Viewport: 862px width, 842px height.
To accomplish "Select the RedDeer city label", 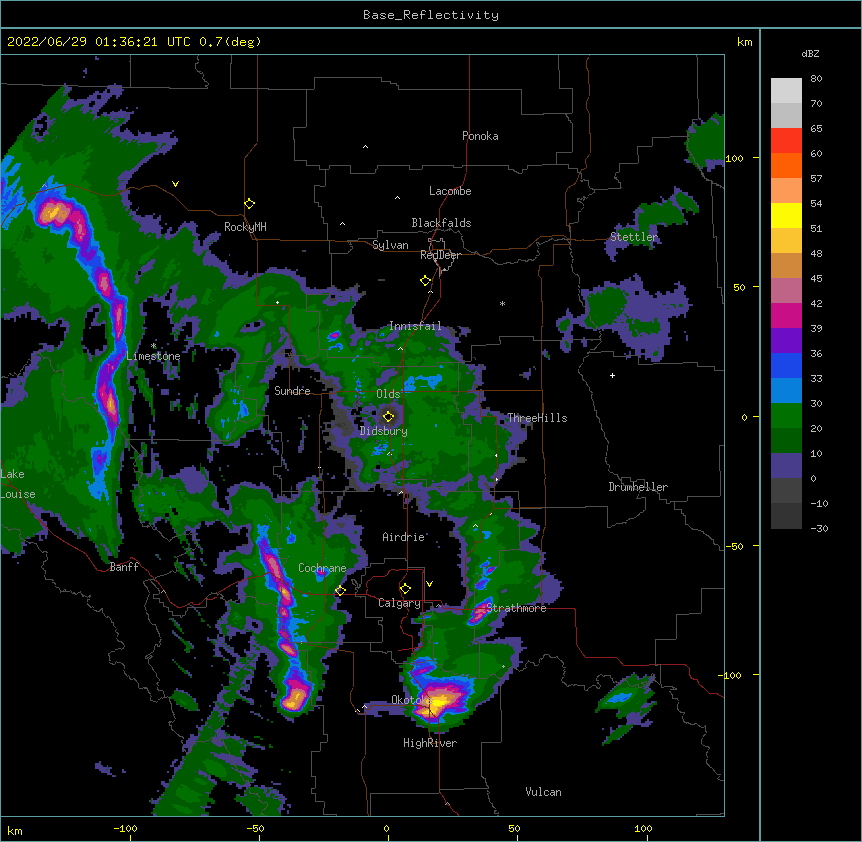I will [440, 255].
